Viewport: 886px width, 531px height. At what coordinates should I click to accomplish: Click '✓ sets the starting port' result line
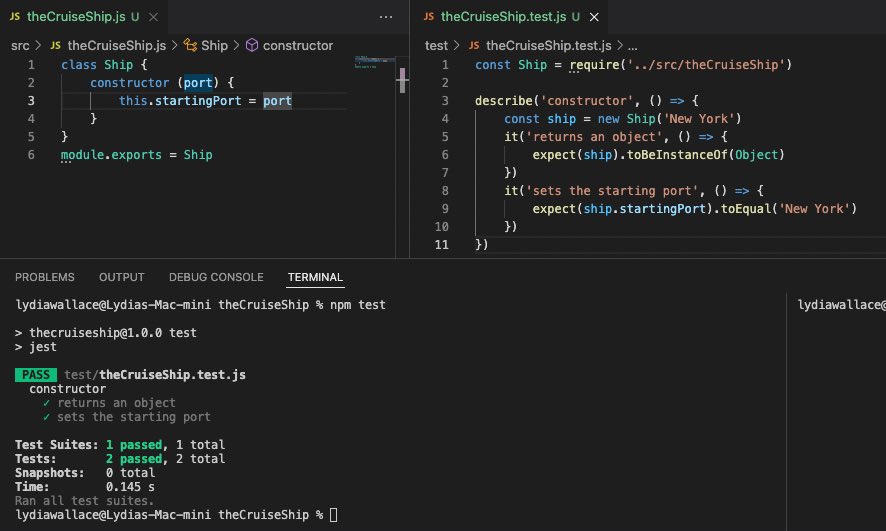pos(127,417)
